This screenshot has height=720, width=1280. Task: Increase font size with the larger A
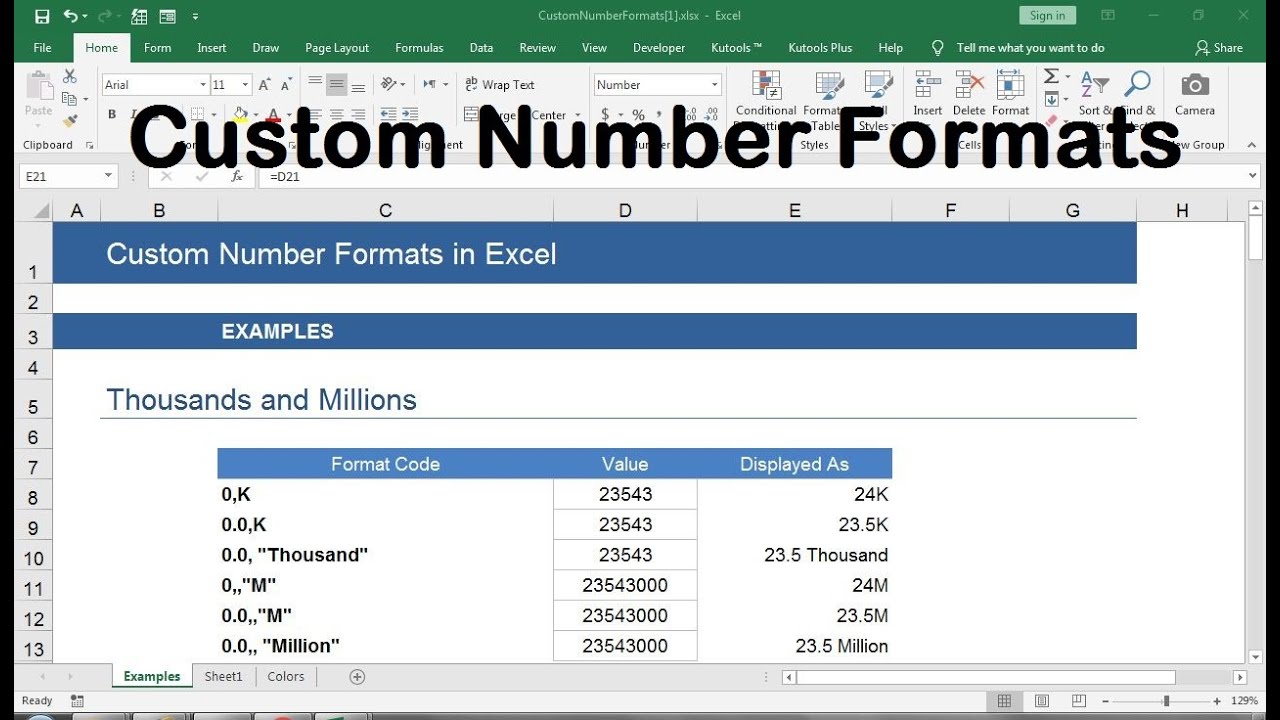(264, 85)
